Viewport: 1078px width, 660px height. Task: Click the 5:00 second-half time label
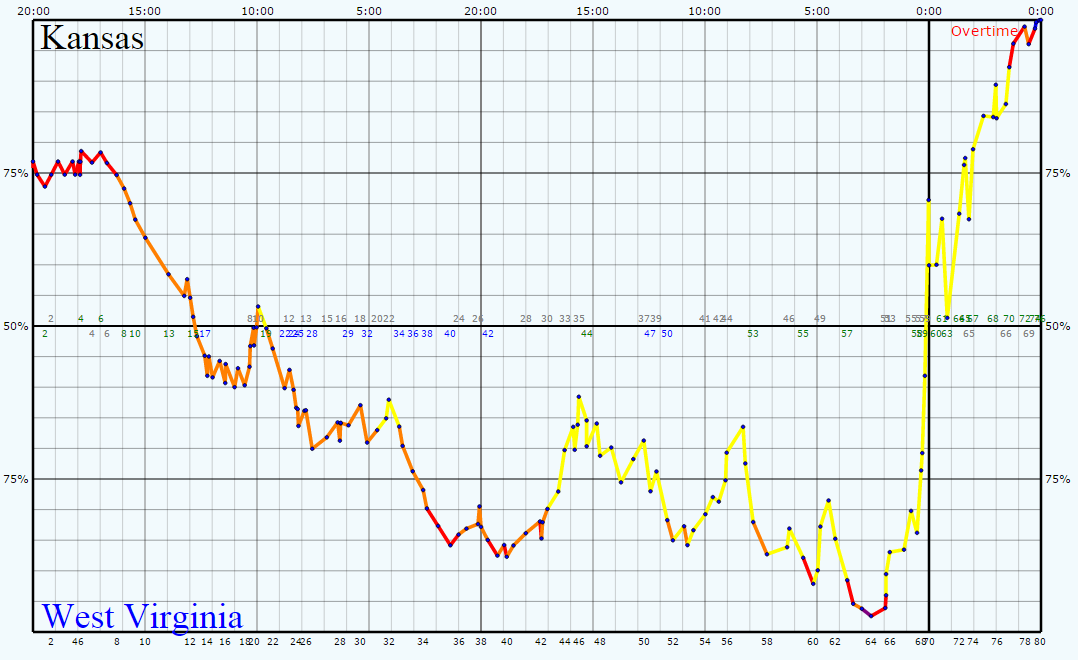point(815,10)
